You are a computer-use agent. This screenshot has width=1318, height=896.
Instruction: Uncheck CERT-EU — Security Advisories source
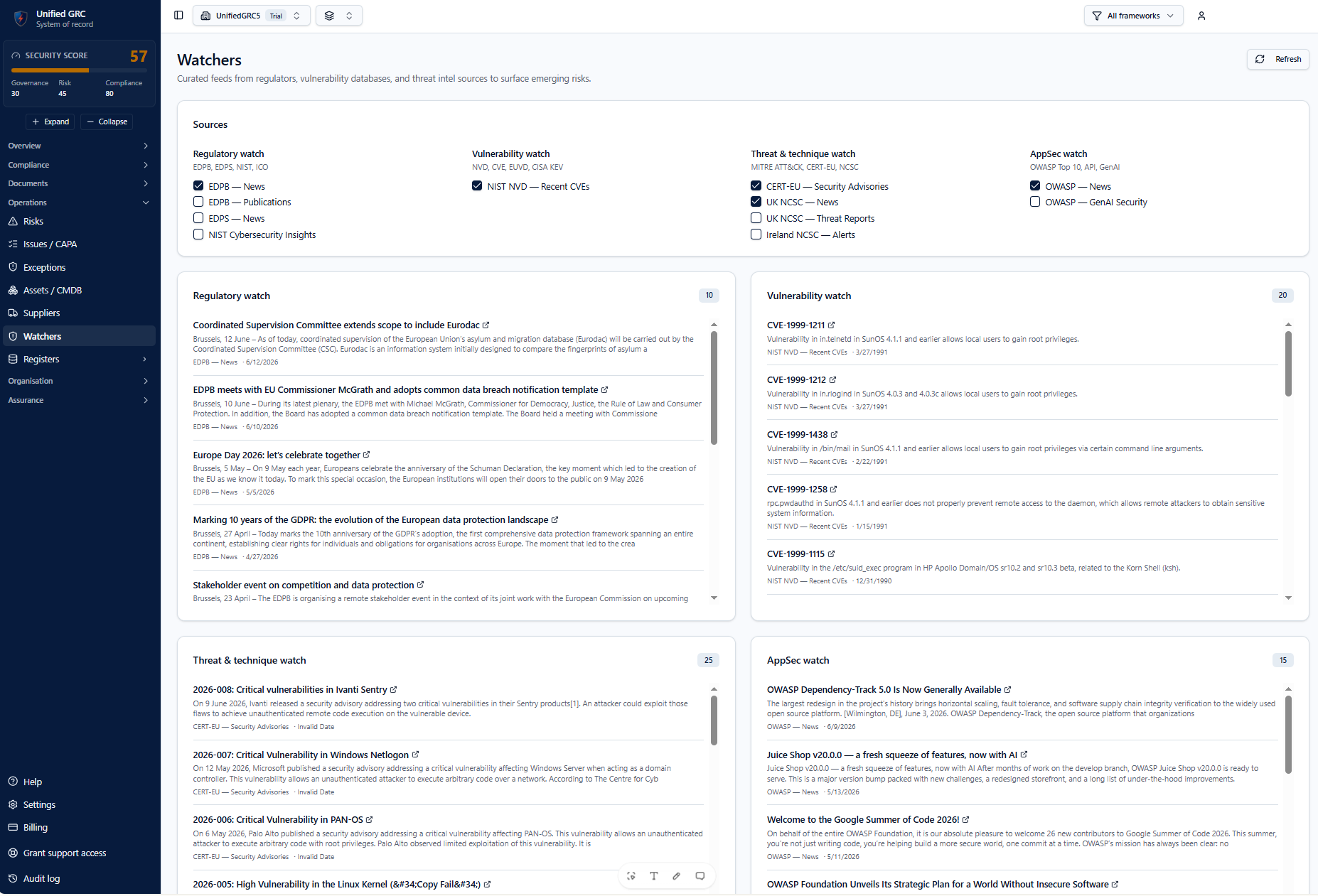click(x=756, y=186)
